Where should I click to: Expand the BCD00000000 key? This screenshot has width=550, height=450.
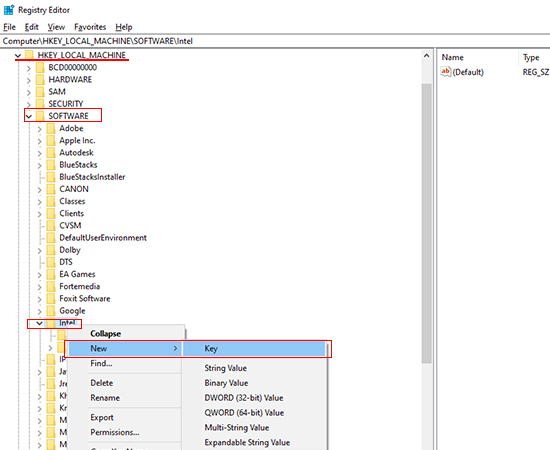click(29, 68)
